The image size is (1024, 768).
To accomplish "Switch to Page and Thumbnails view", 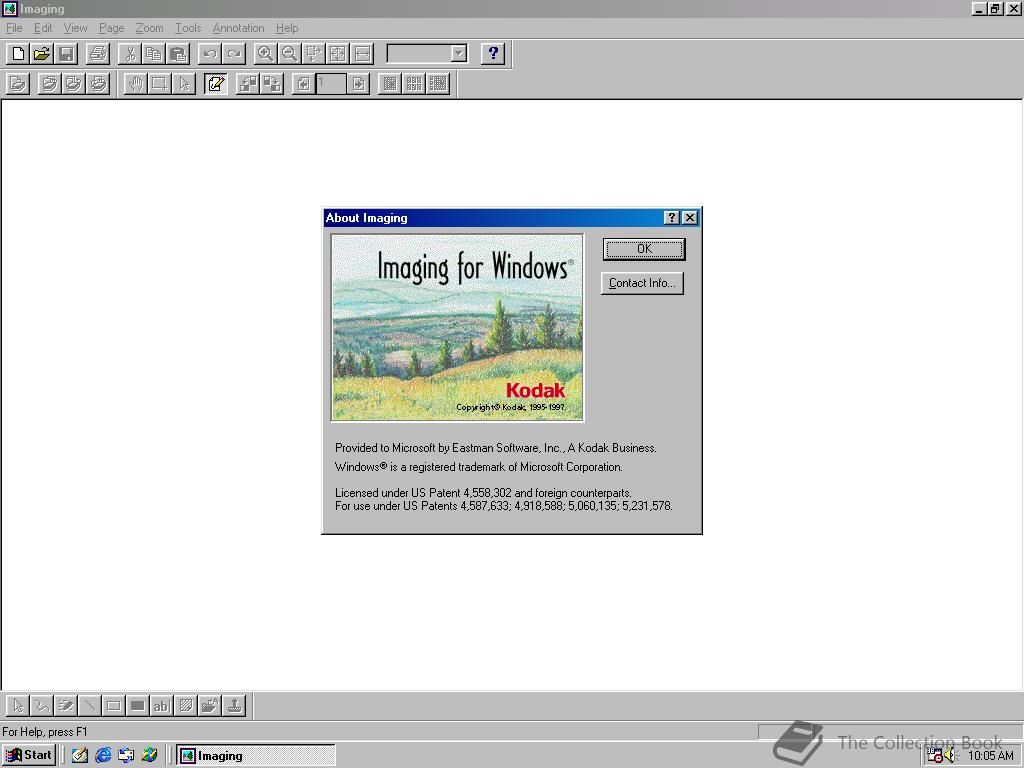I will 438,84.
